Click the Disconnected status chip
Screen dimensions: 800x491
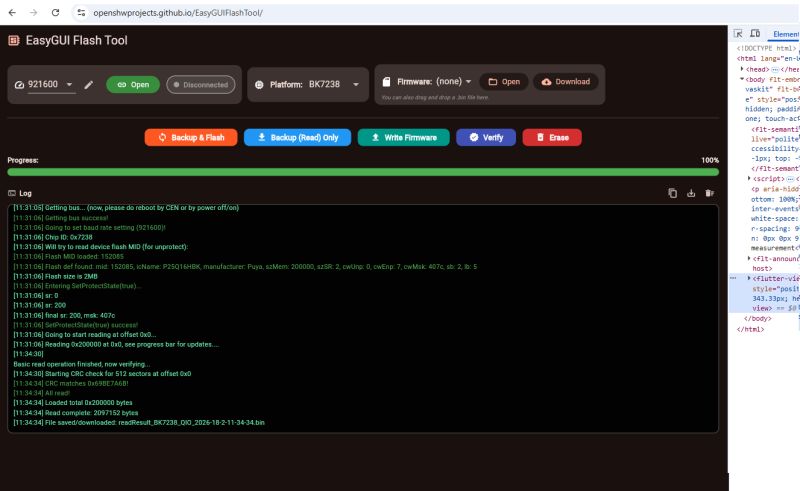(x=201, y=85)
